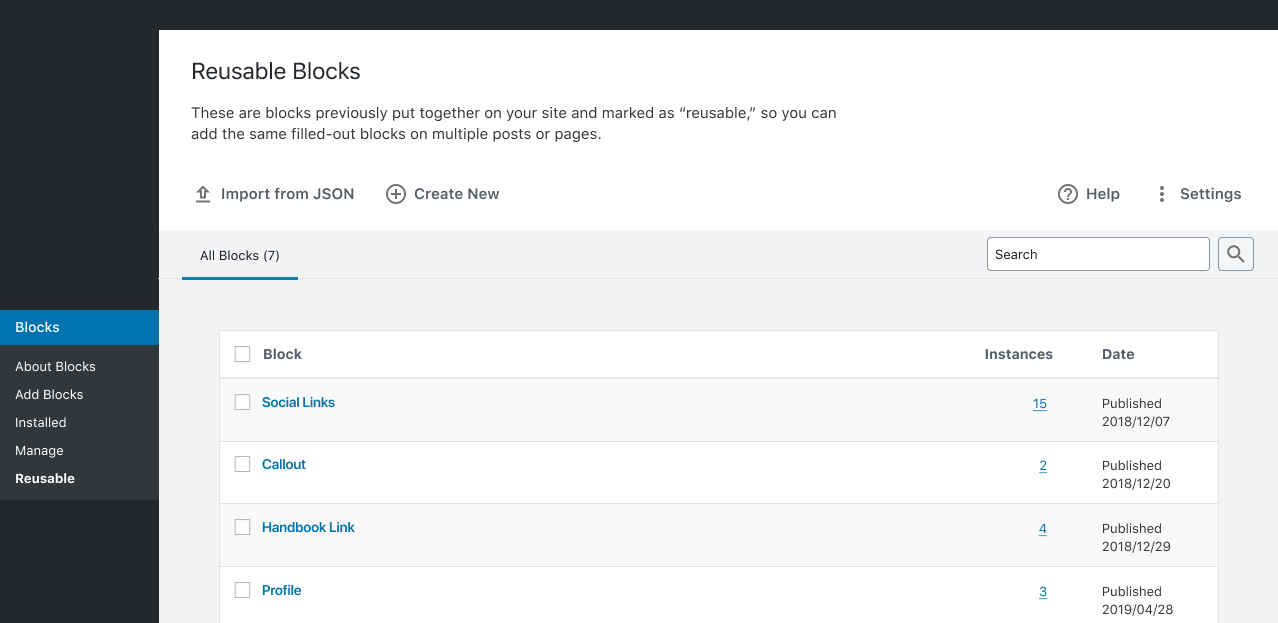Screen dimensions: 1278x623
Task: View the 15 instances of Social Links
Action: [x=1039, y=403]
